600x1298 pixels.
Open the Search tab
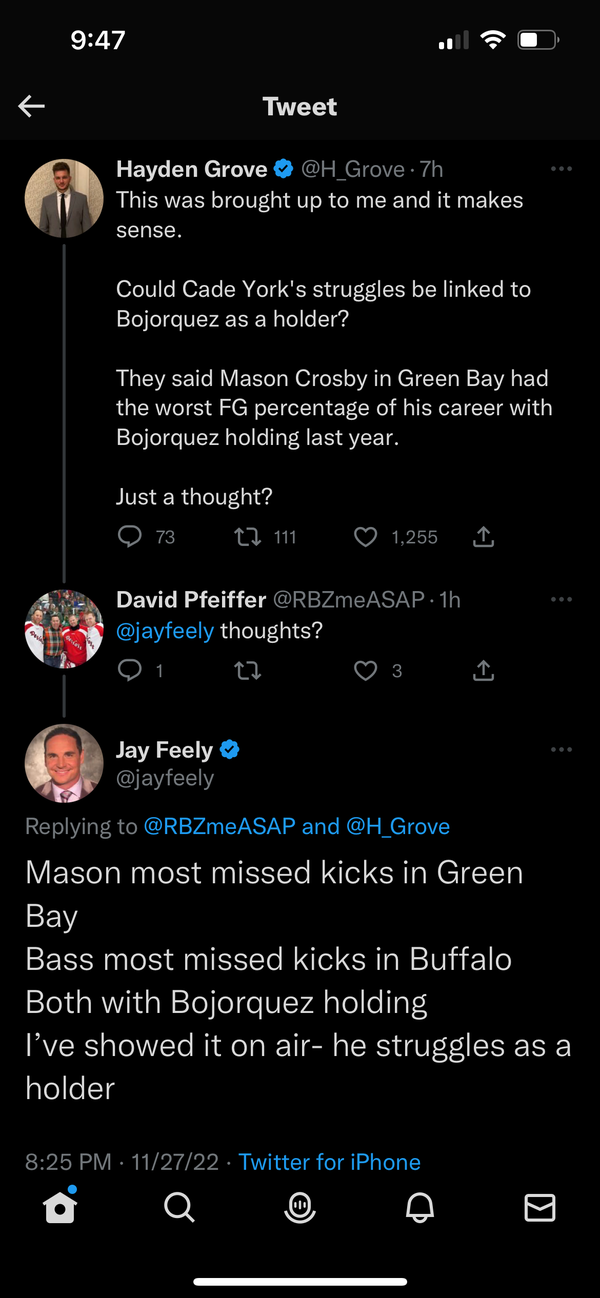(x=179, y=1208)
